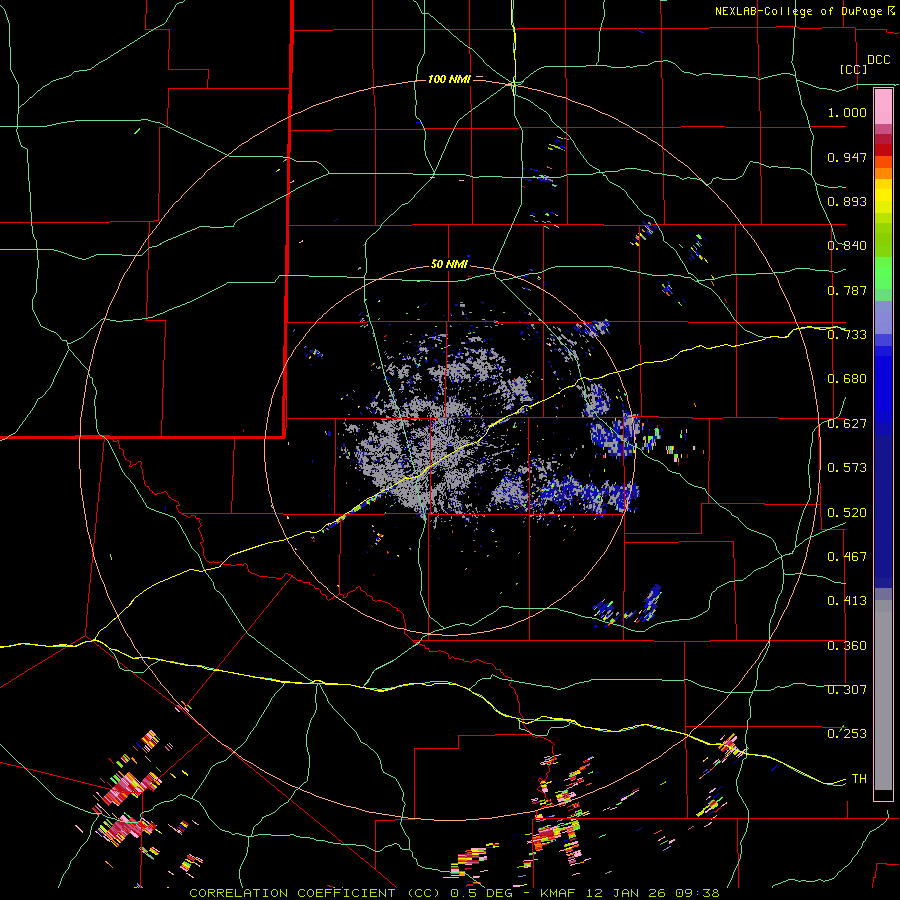The width and height of the screenshot is (900, 900).
Task: Click the black radar site dot at the ring center
Action: point(450,448)
